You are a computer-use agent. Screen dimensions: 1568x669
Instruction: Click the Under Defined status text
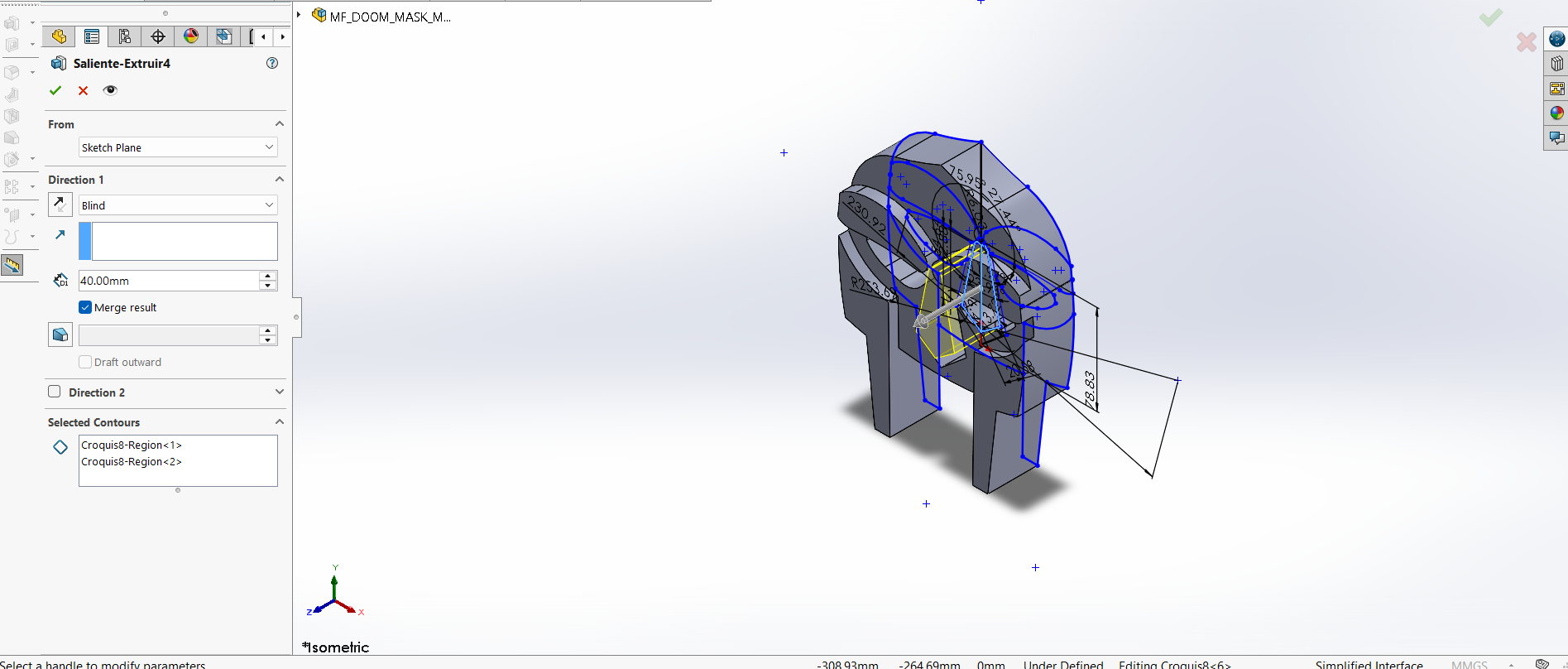[x=1063, y=664]
